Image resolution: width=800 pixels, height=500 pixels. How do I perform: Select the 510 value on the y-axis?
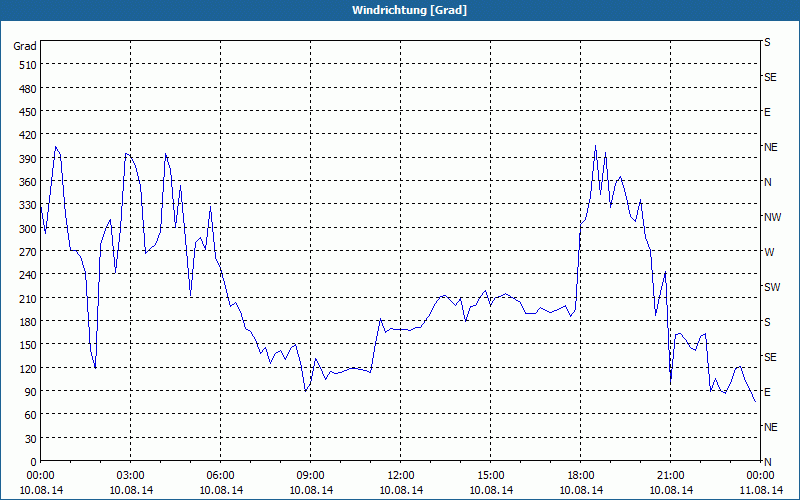[28, 65]
